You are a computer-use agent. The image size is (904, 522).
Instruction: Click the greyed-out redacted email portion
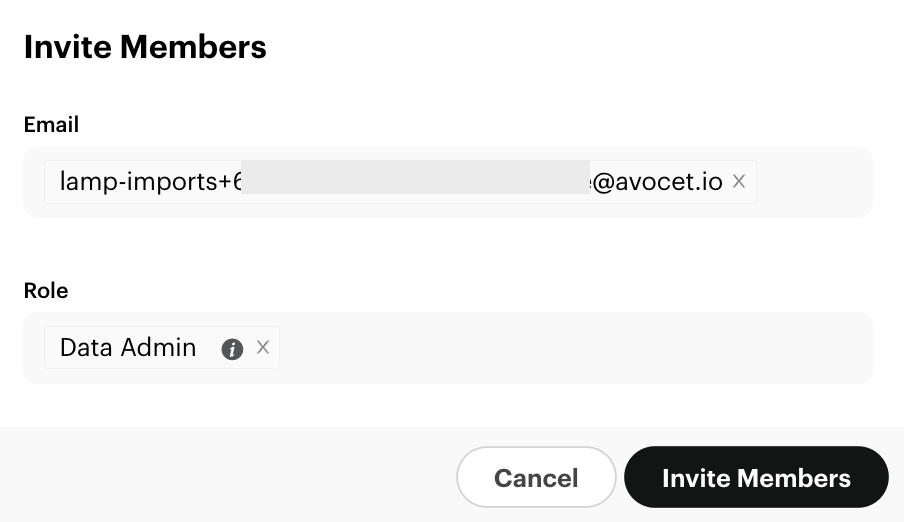[x=415, y=177]
